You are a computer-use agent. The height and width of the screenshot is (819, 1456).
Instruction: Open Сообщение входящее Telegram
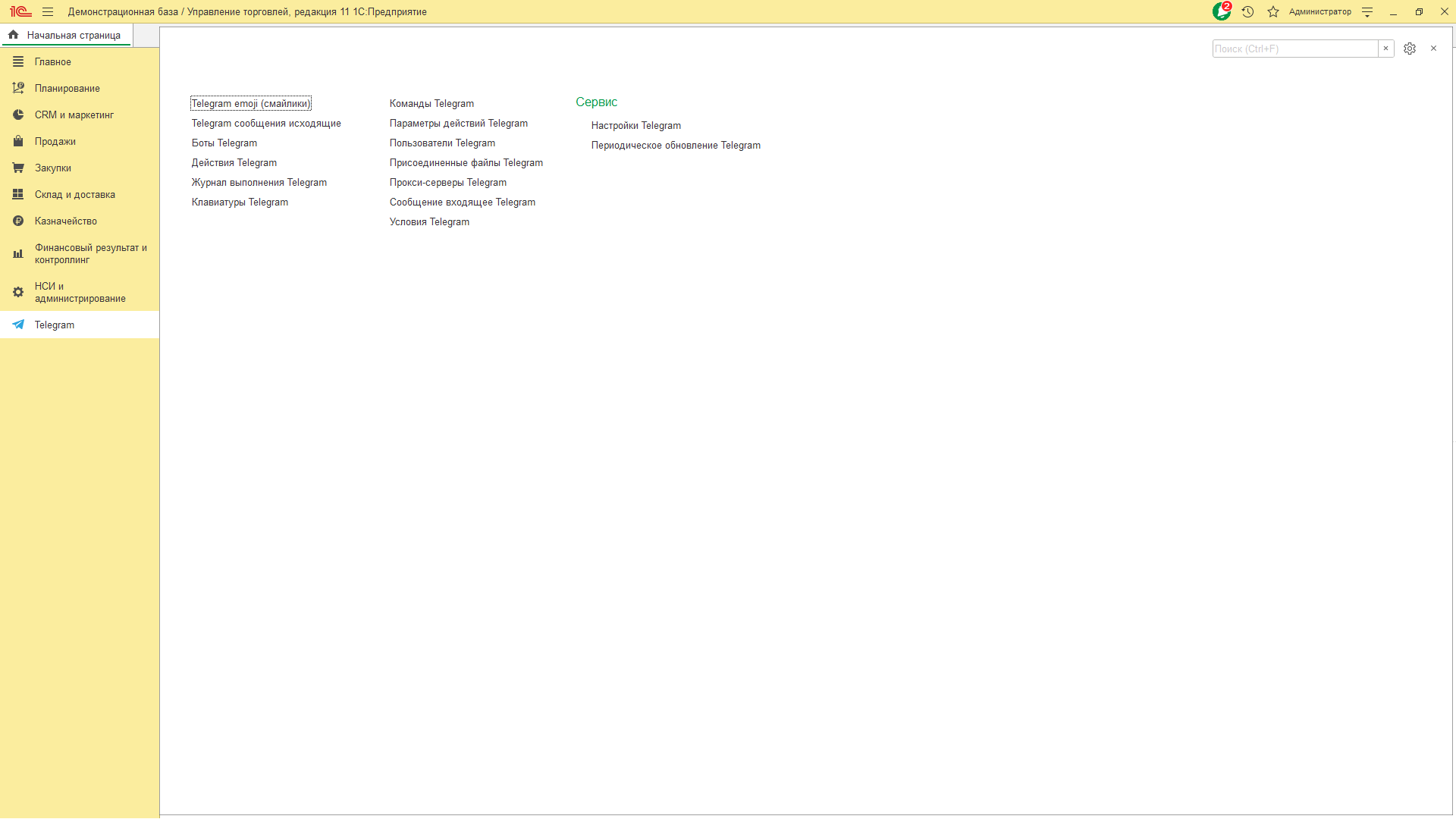[463, 202]
